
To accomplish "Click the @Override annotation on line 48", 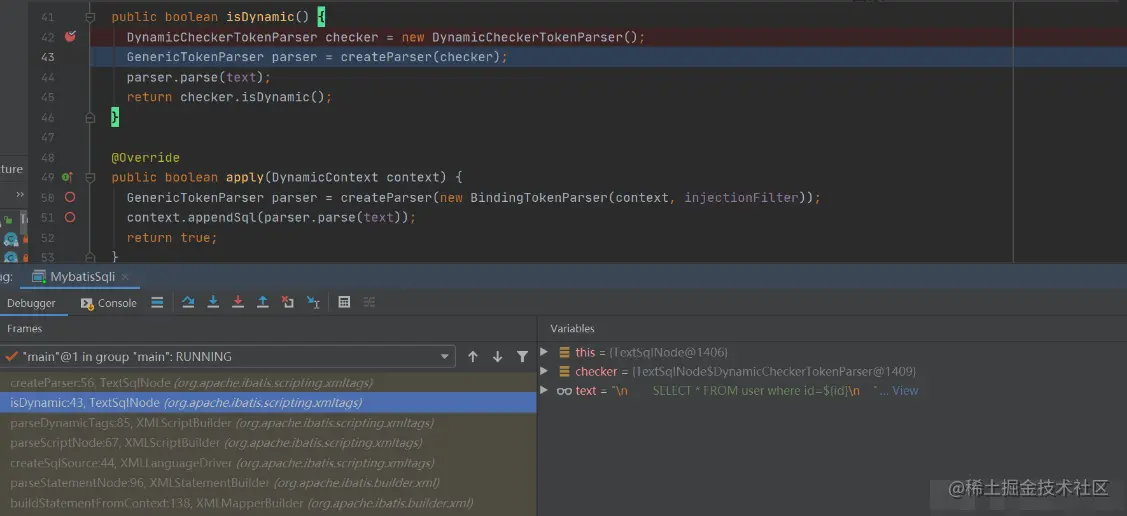I will coord(145,157).
